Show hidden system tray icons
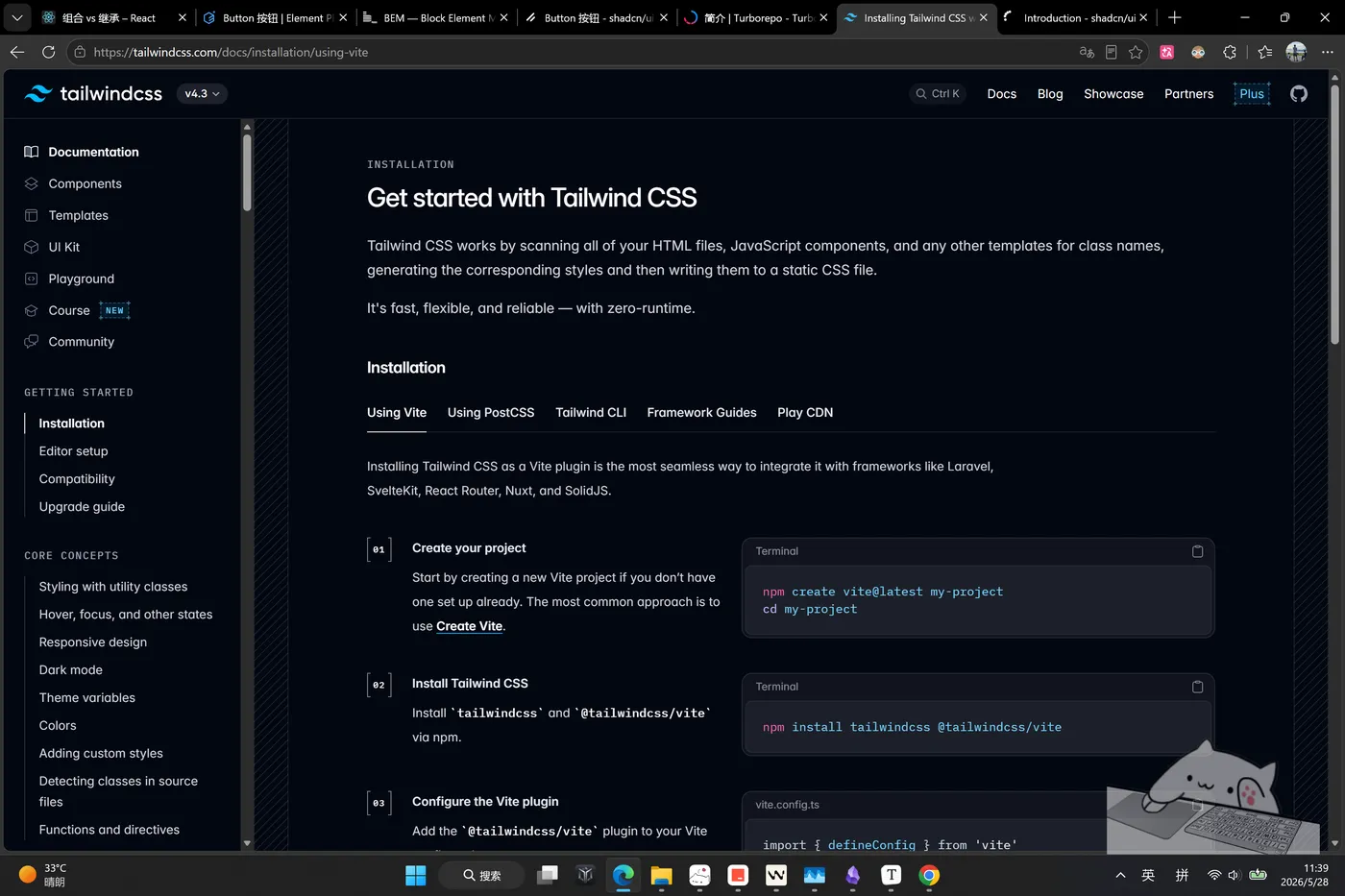The width and height of the screenshot is (1345, 896). 1120,875
